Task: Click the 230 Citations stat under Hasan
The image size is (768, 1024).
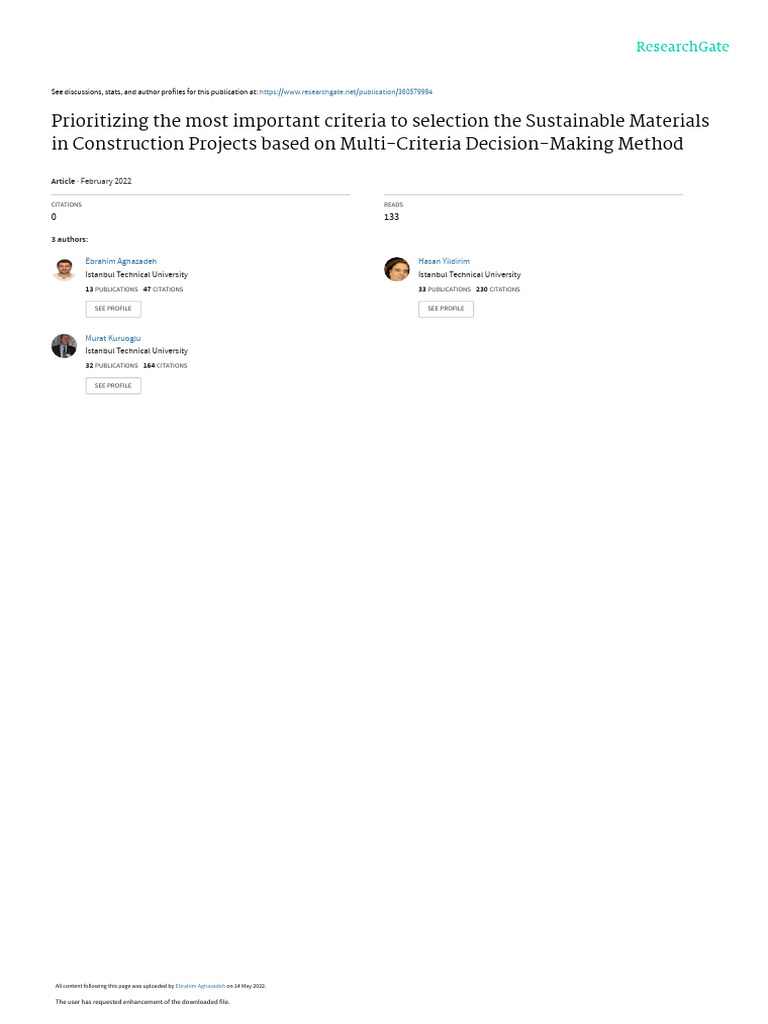Action: click(x=498, y=289)
